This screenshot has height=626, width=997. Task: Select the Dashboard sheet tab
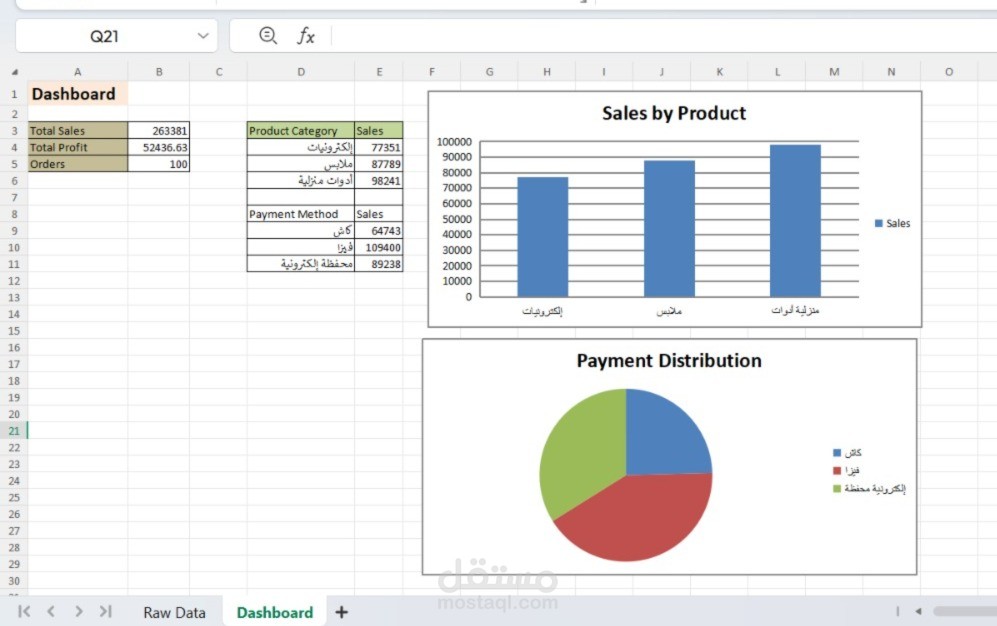click(x=275, y=613)
